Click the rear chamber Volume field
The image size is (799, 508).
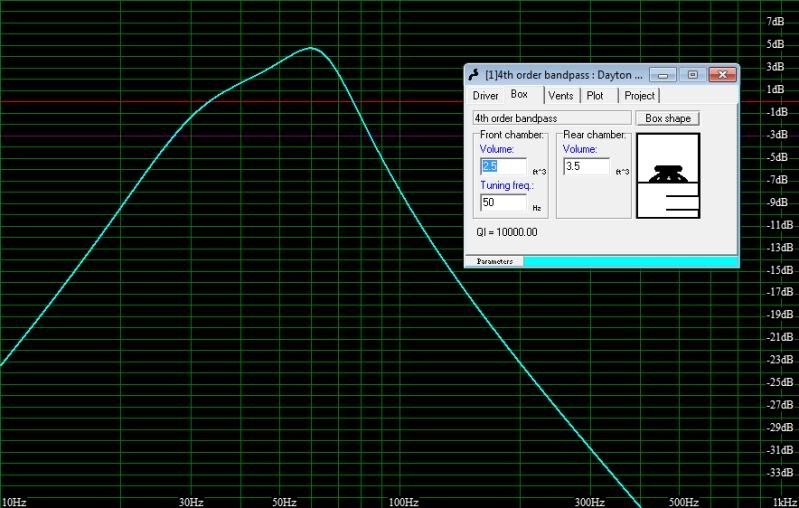coord(586,166)
